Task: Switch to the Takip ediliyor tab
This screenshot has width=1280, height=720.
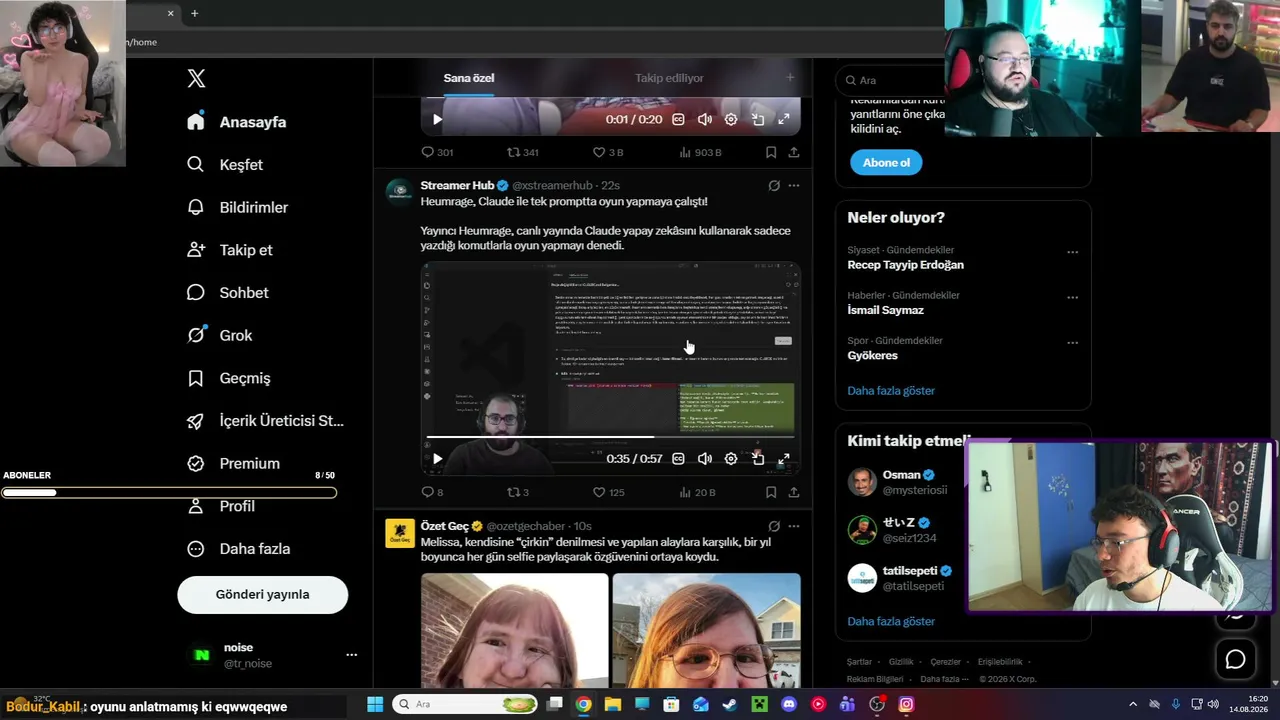Action: [669, 78]
